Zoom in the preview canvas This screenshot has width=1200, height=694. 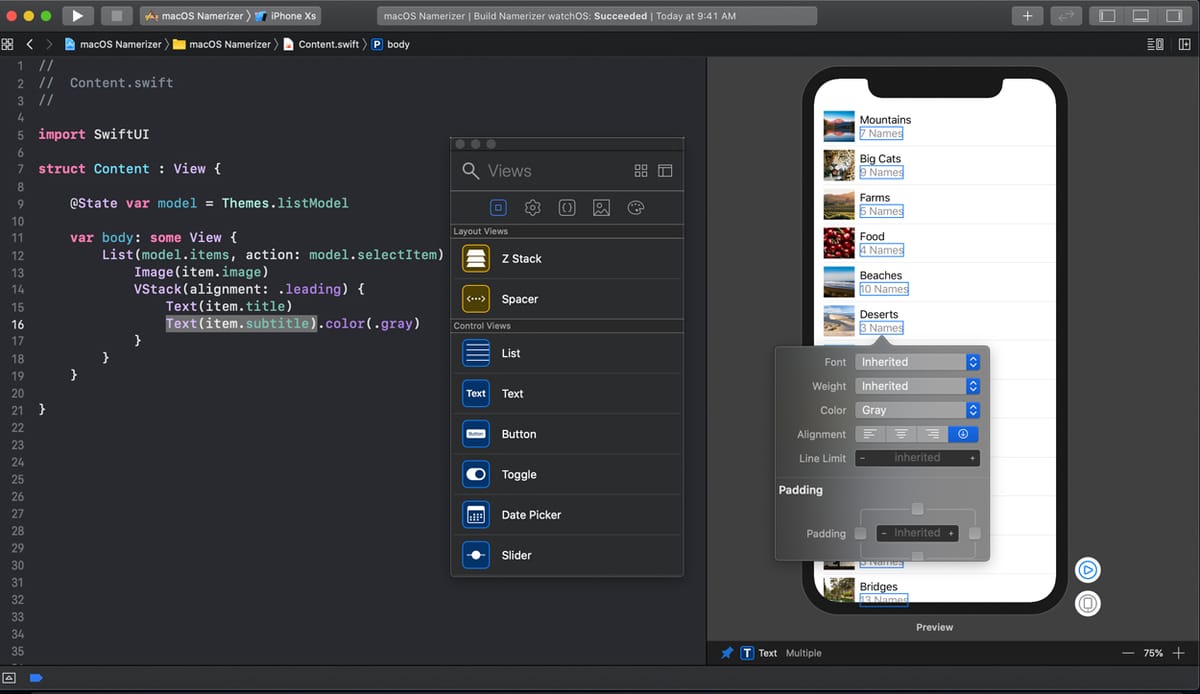coord(1178,653)
